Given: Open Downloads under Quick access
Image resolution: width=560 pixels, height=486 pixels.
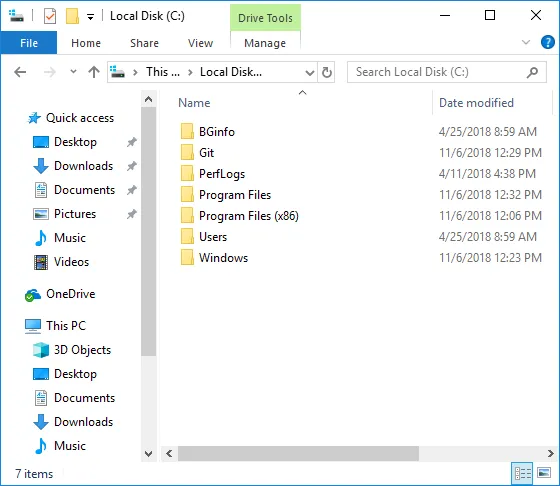Looking at the screenshot, I should click(x=73, y=166).
